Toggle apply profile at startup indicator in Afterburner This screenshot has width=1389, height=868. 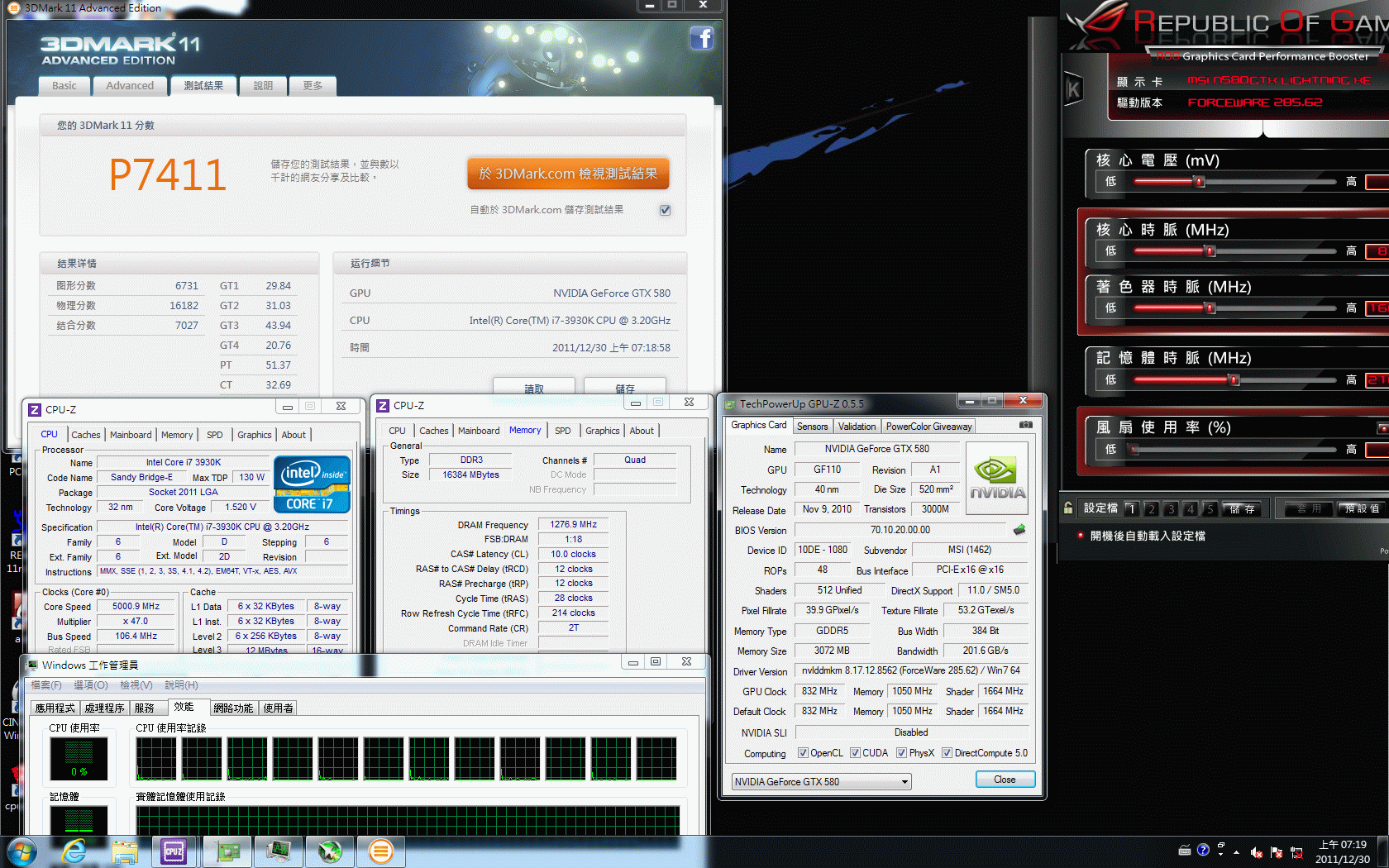tap(1081, 536)
